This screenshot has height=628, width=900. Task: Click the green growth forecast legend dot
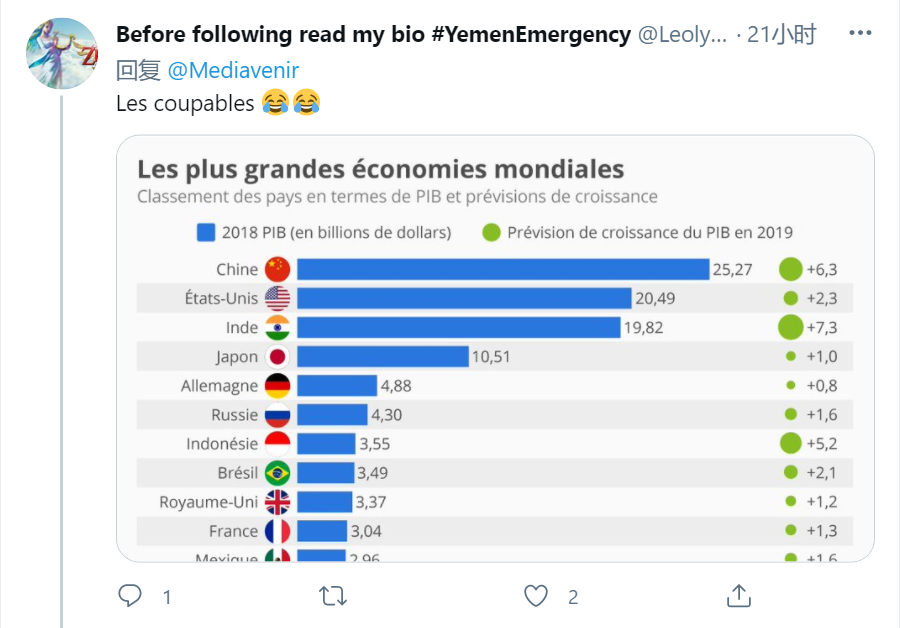tap(491, 233)
